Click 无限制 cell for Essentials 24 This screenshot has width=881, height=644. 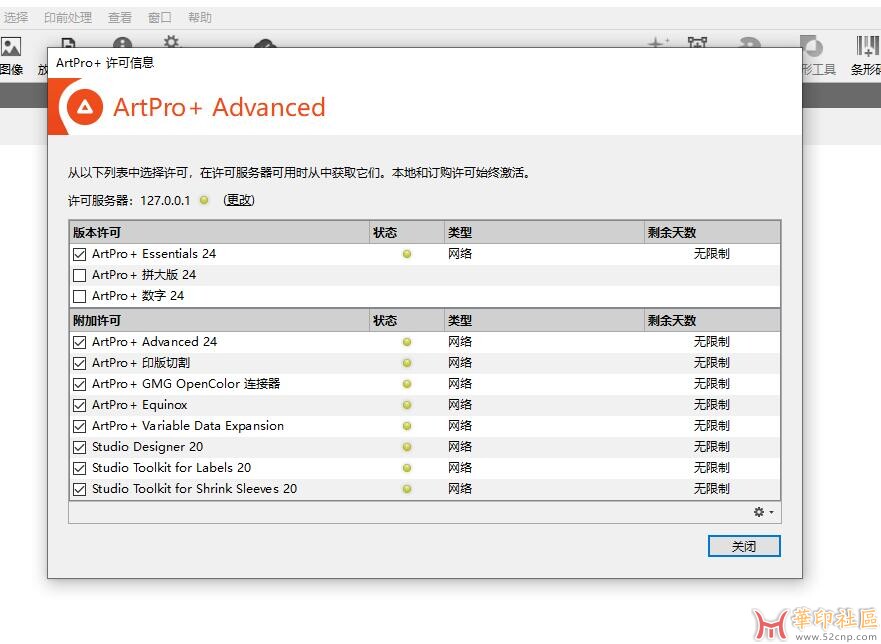(711, 254)
